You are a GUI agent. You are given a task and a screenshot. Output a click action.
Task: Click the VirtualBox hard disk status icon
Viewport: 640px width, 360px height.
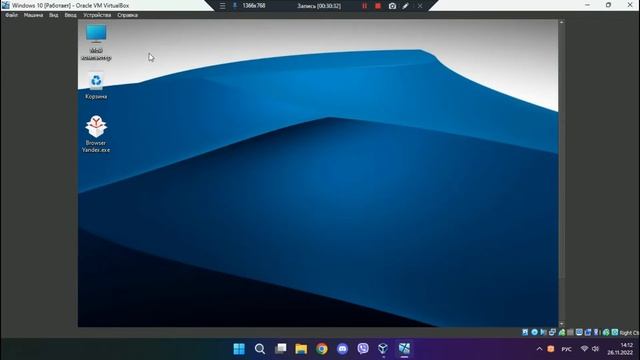[525, 332]
